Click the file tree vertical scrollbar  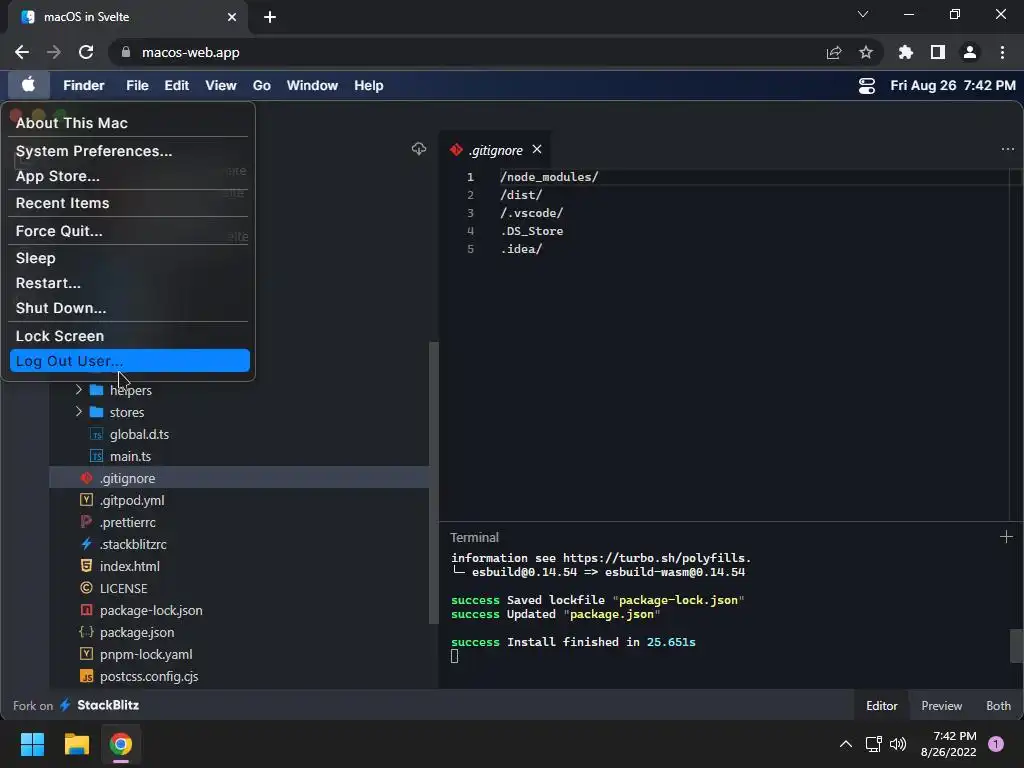pos(434,483)
